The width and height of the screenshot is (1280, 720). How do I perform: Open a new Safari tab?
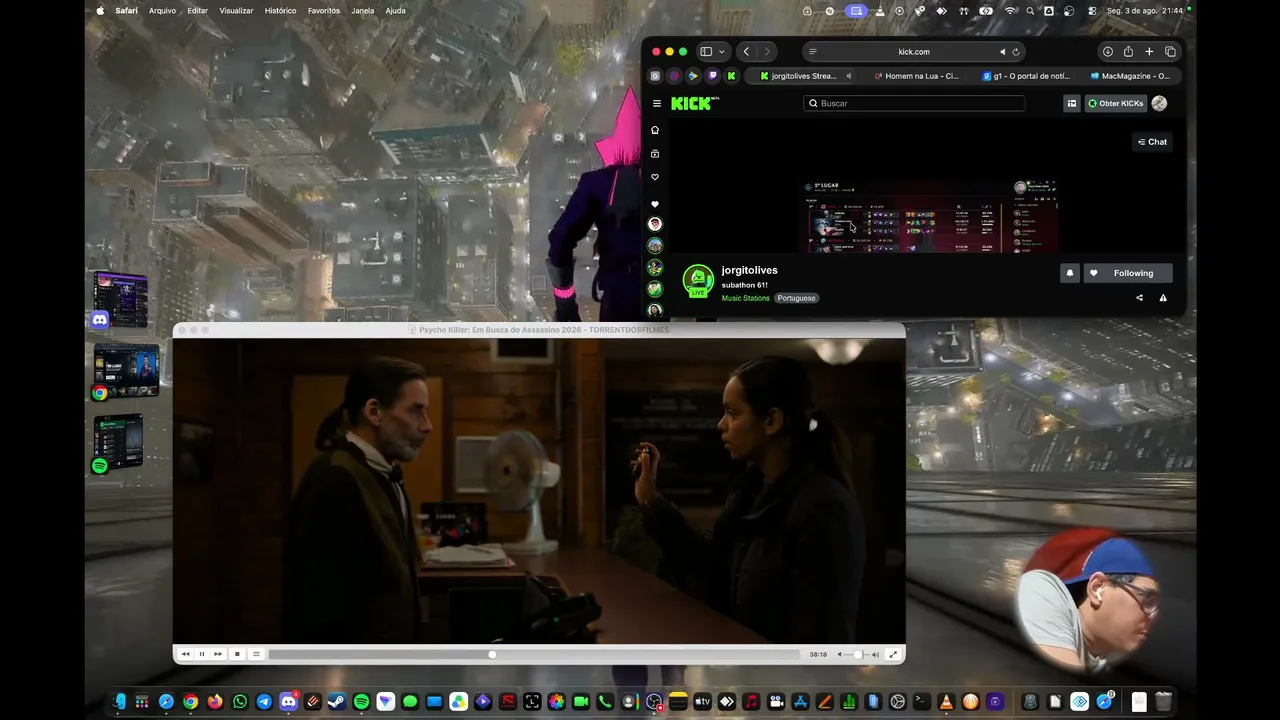tap(1149, 52)
